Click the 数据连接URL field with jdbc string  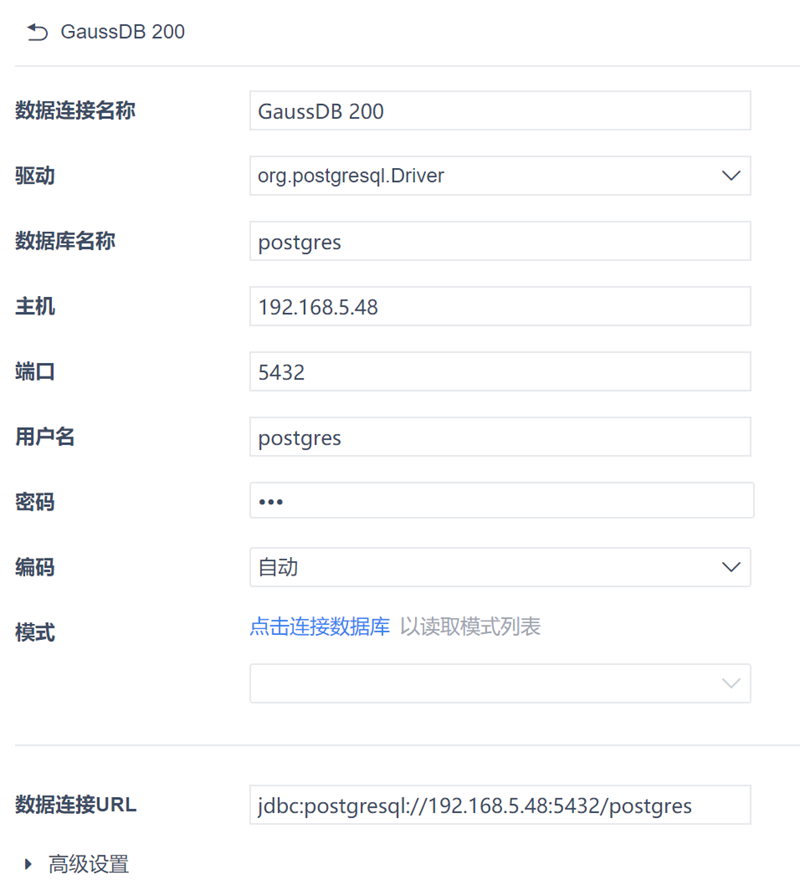[x=500, y=805]
